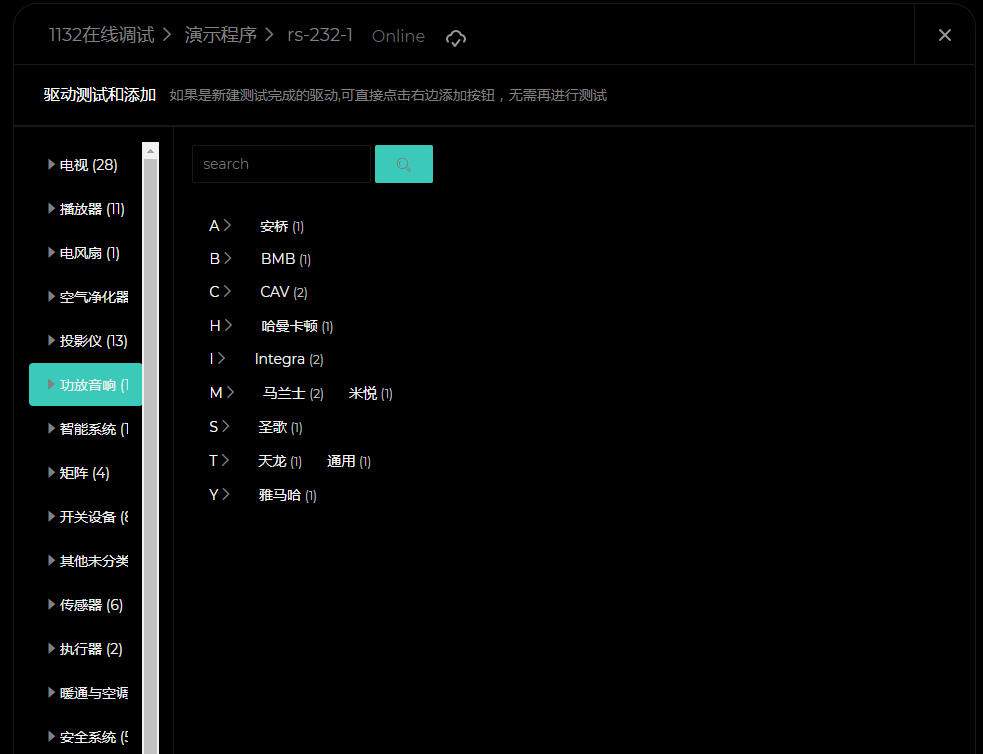Click the letter S index chevron
The image size is (983, 754).
[226, 427]
